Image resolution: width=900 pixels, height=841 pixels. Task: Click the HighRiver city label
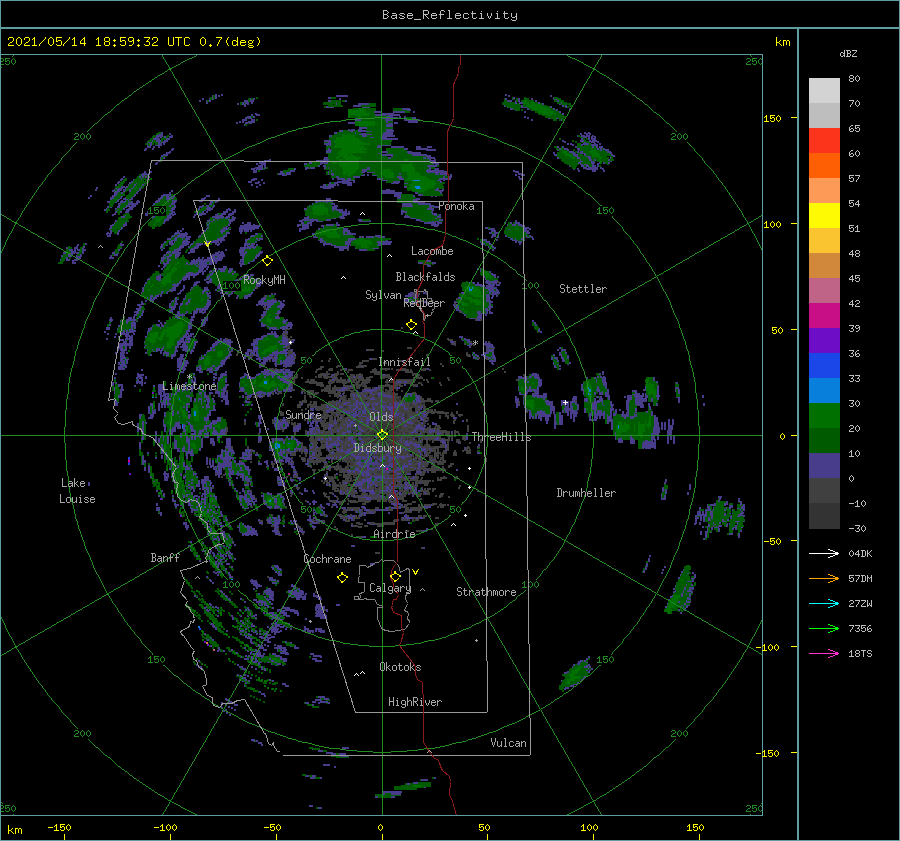(415, 702)
